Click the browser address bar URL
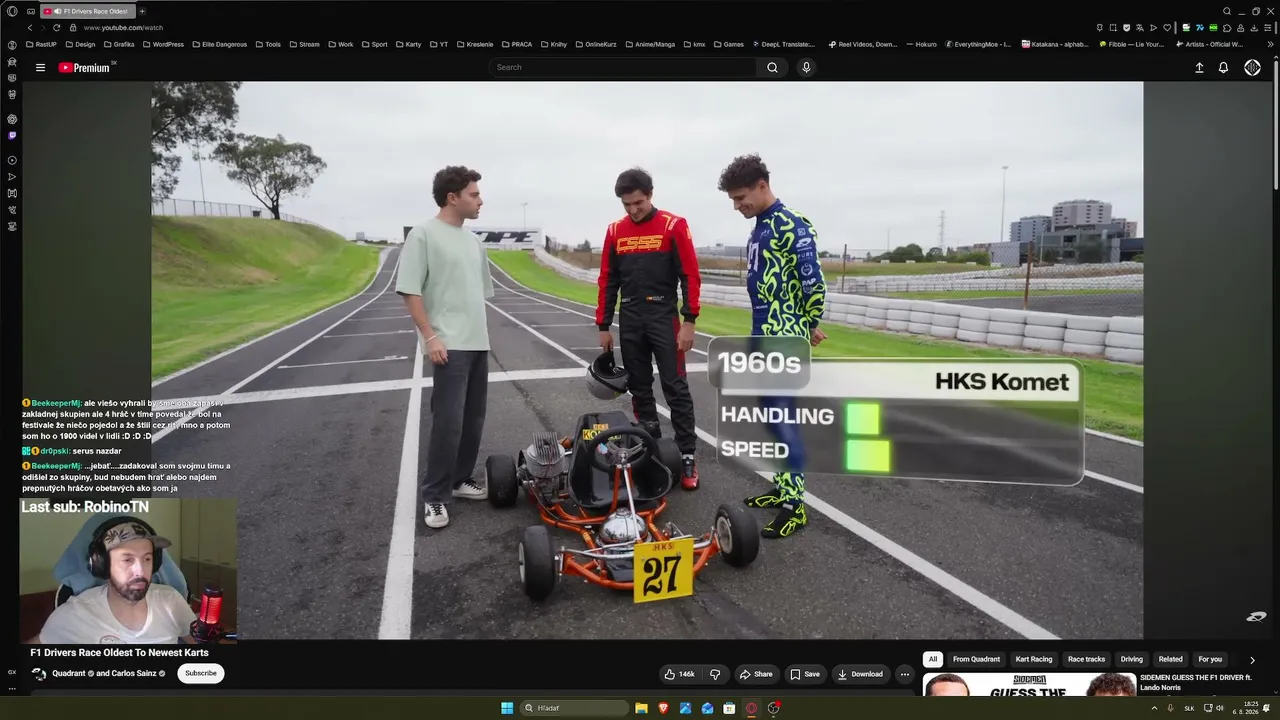The image size is (1280, 720). [x=123, y=28]
